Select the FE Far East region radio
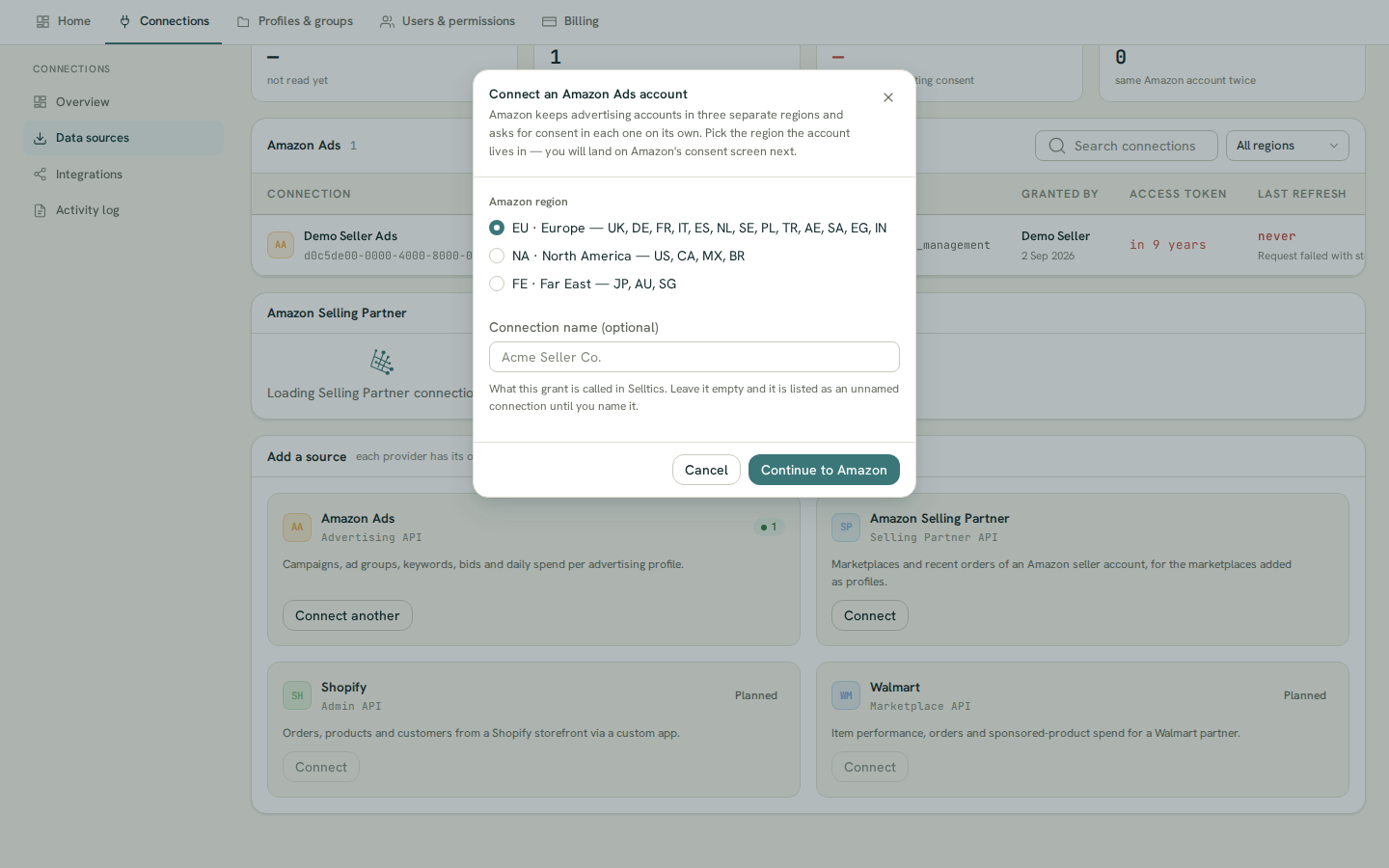This screenshot has width=1389, height=868. click(497, 284)
